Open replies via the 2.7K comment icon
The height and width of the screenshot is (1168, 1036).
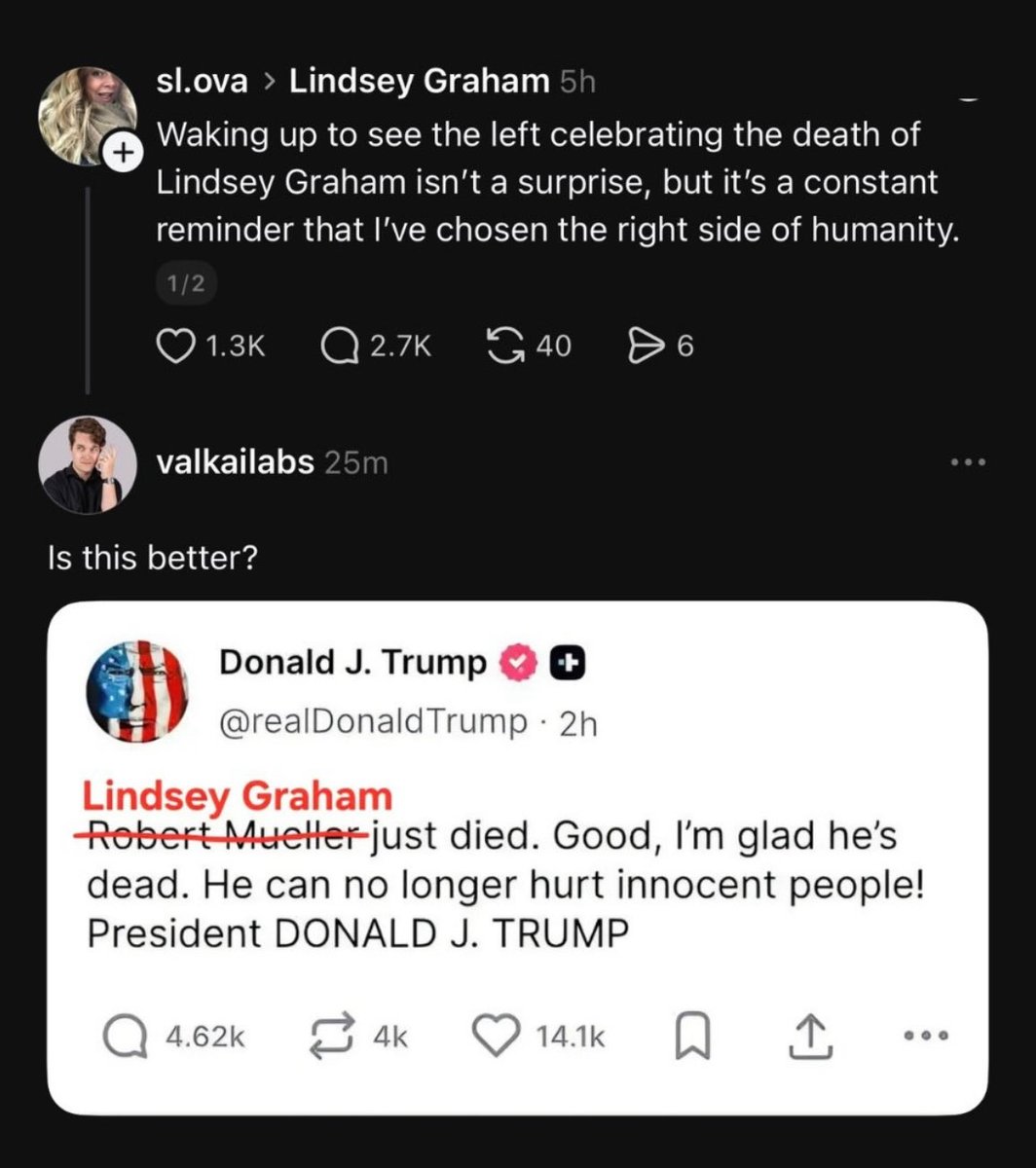click(339, 346)
